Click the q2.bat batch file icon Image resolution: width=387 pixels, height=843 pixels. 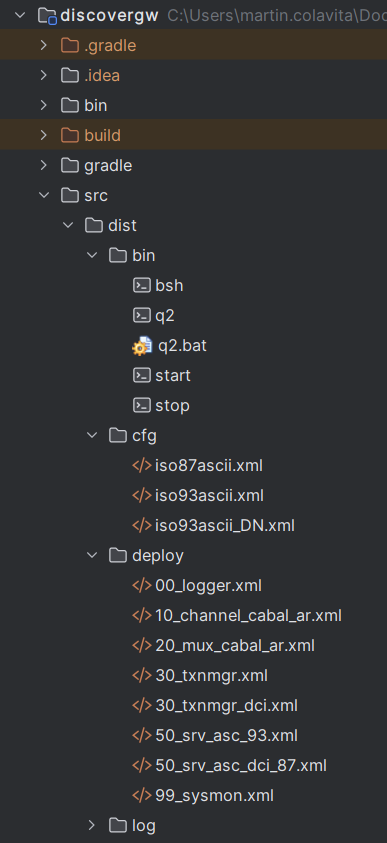click(142, 346)
